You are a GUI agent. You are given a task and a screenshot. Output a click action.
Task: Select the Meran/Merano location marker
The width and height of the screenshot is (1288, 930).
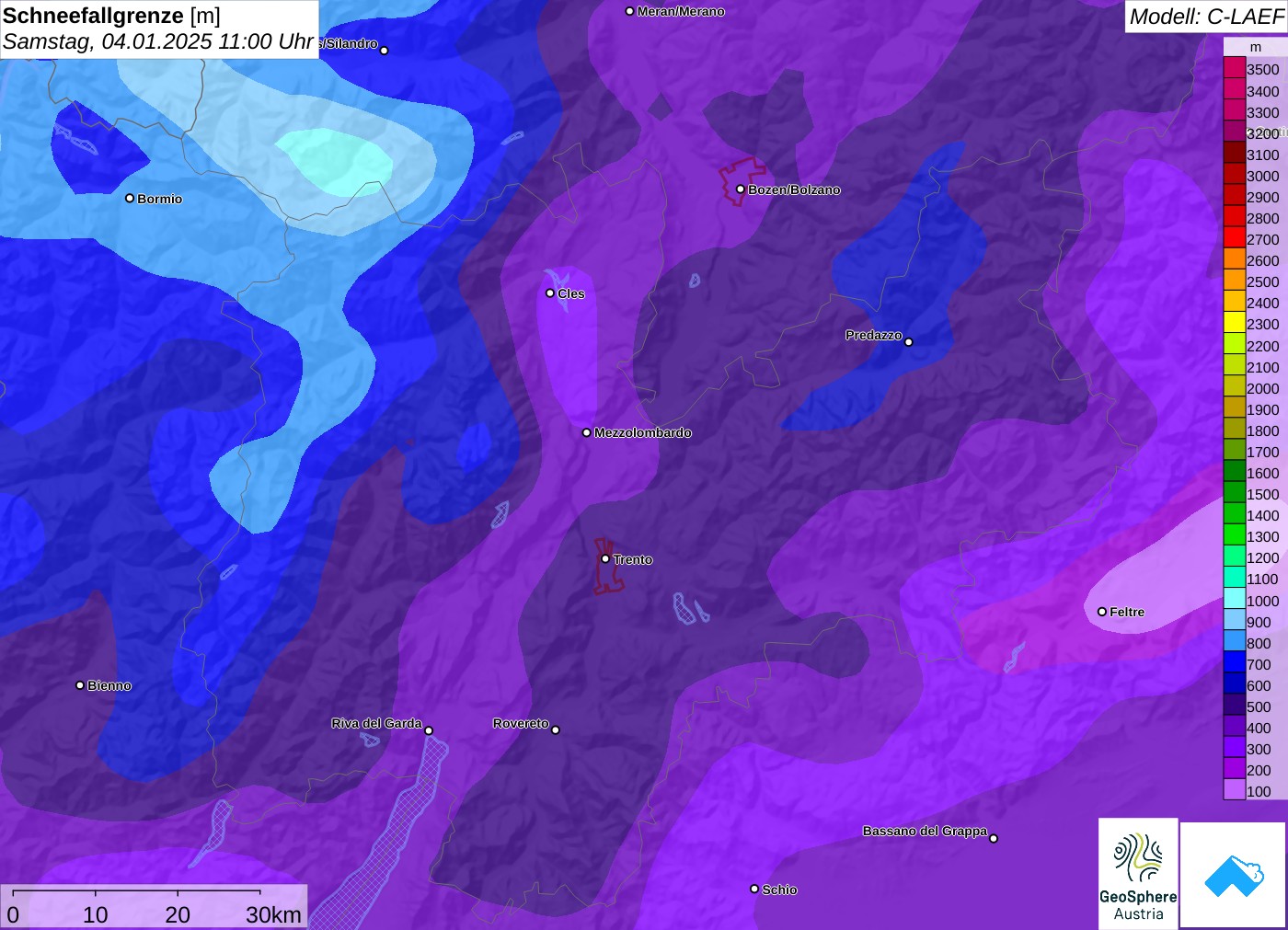click(x=629, y=11)
